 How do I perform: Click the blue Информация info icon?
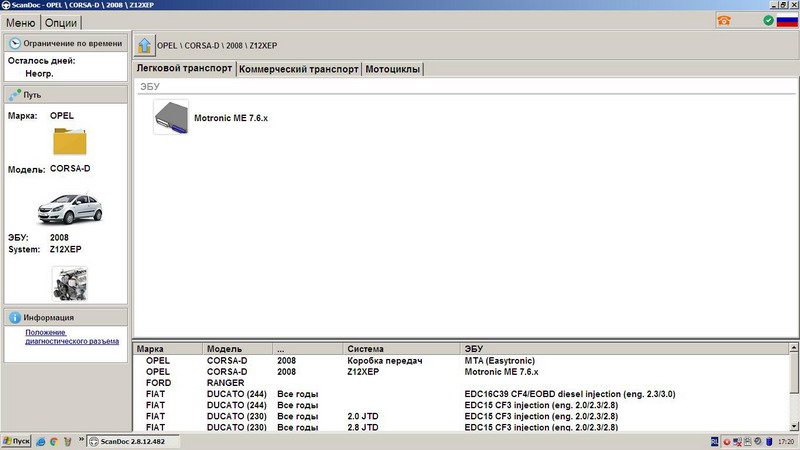click(15, 317)
